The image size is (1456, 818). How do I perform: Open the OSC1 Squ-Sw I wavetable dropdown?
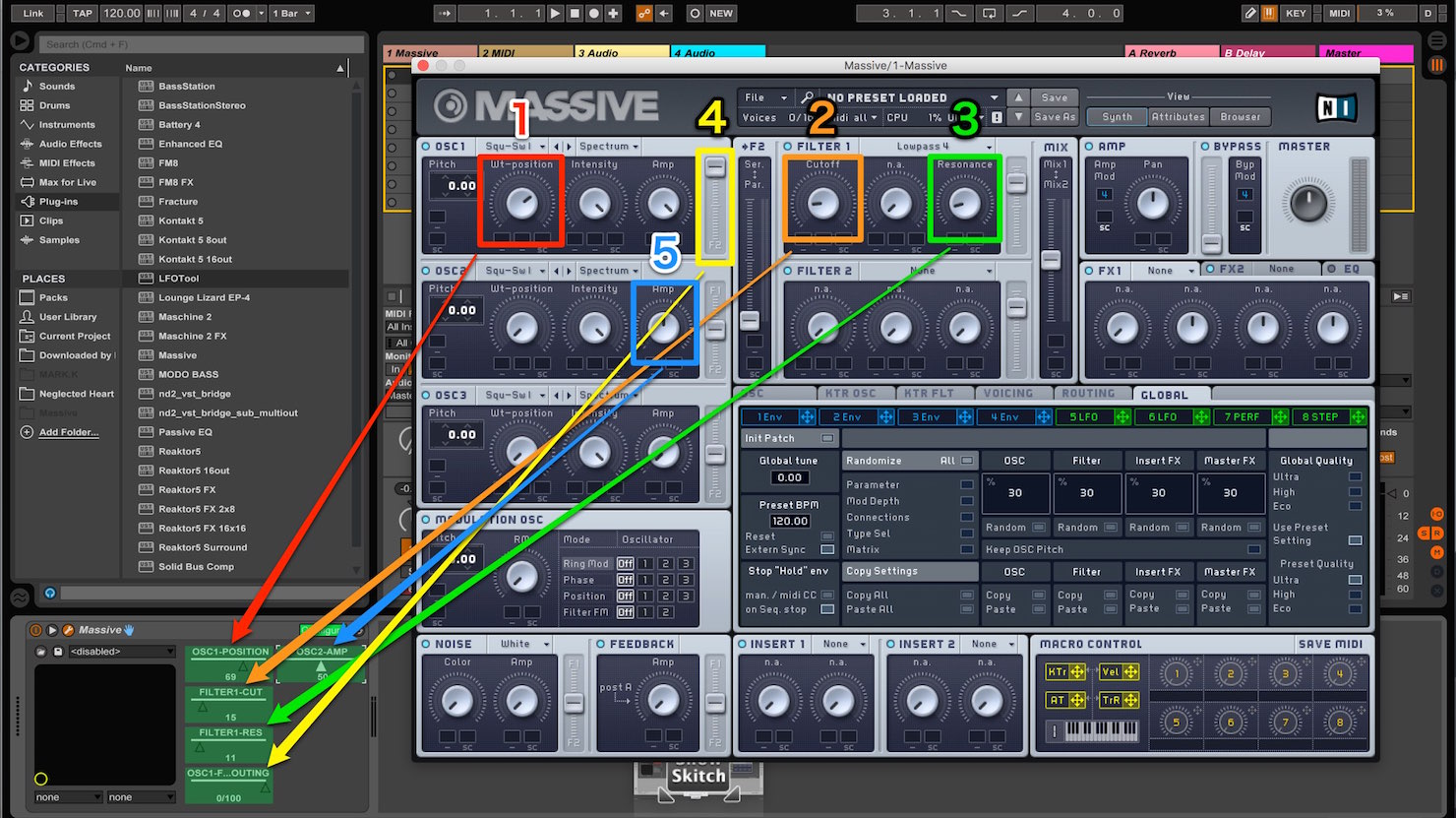click(514, 147)
